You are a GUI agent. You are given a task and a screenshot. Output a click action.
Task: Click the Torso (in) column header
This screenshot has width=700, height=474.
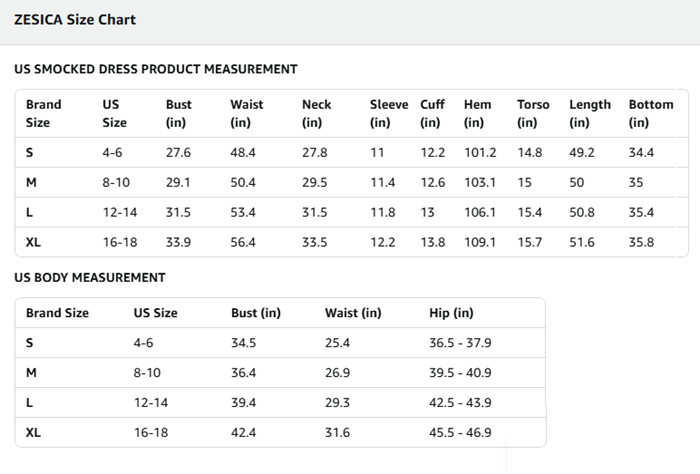point(533,113)
